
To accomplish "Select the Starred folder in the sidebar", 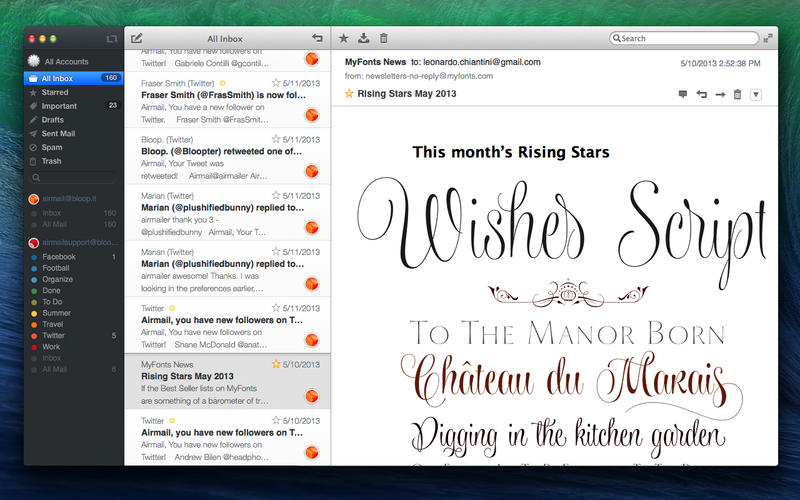I will (55, 91).
